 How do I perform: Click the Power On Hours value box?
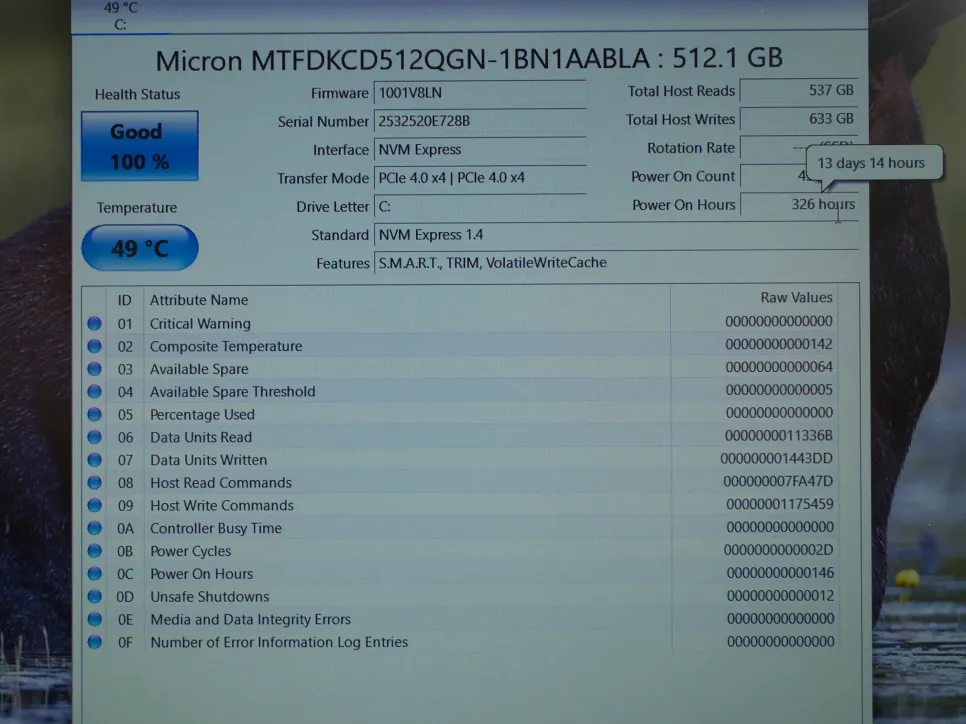click(x=798, y=204)
